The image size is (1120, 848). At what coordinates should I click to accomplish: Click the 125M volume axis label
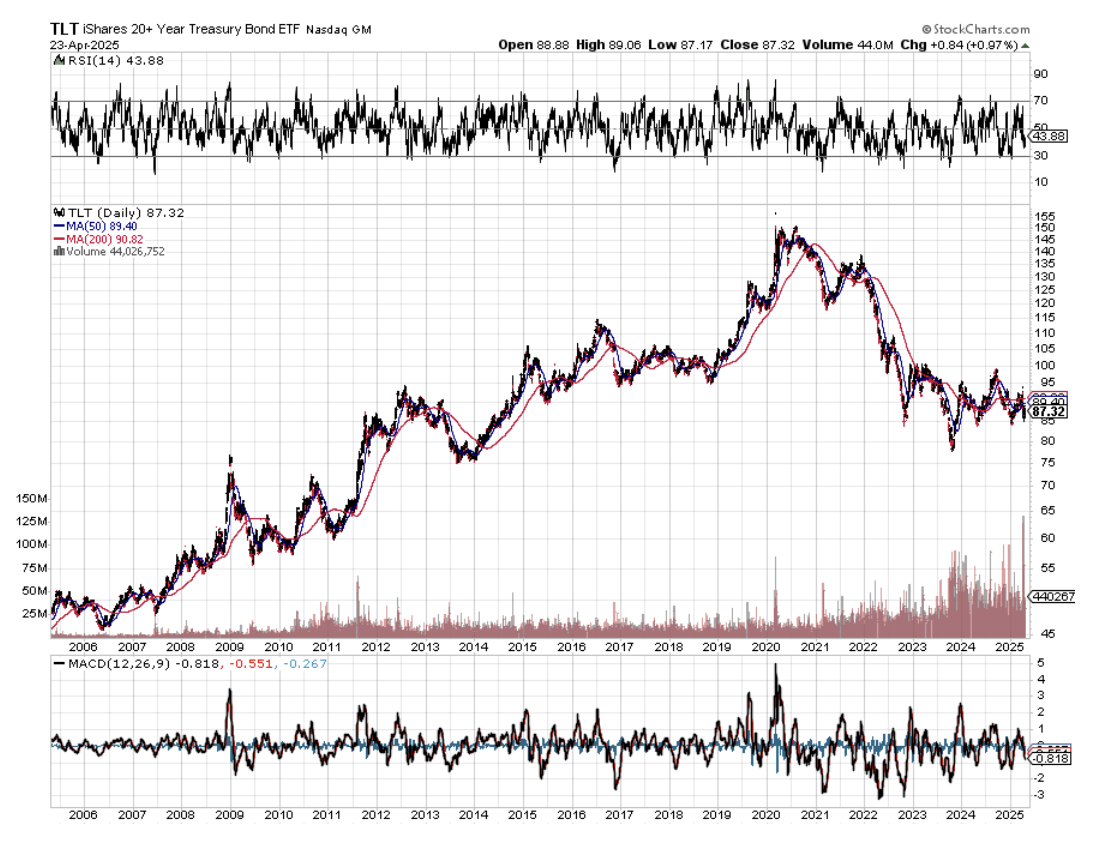point(31,522)
